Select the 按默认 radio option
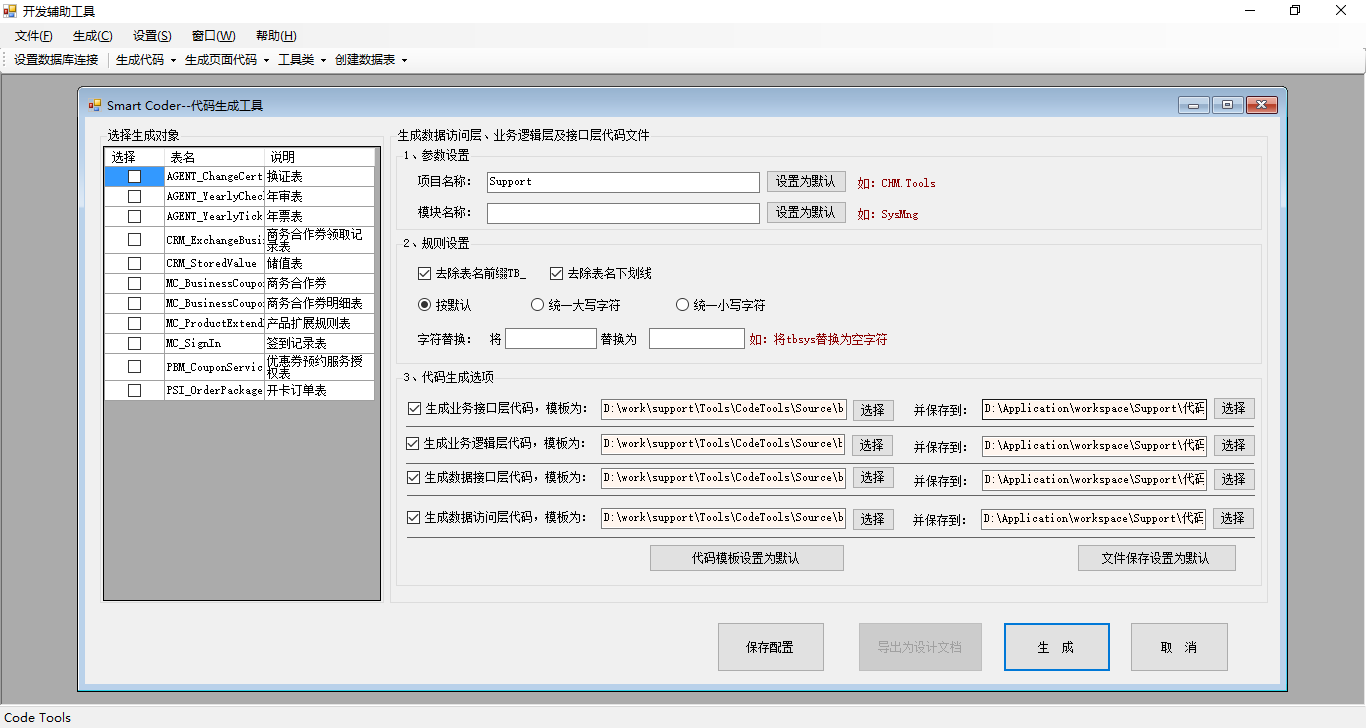Image resolution: width=1366 pixels, height=728 pixels. click(425, 305)
